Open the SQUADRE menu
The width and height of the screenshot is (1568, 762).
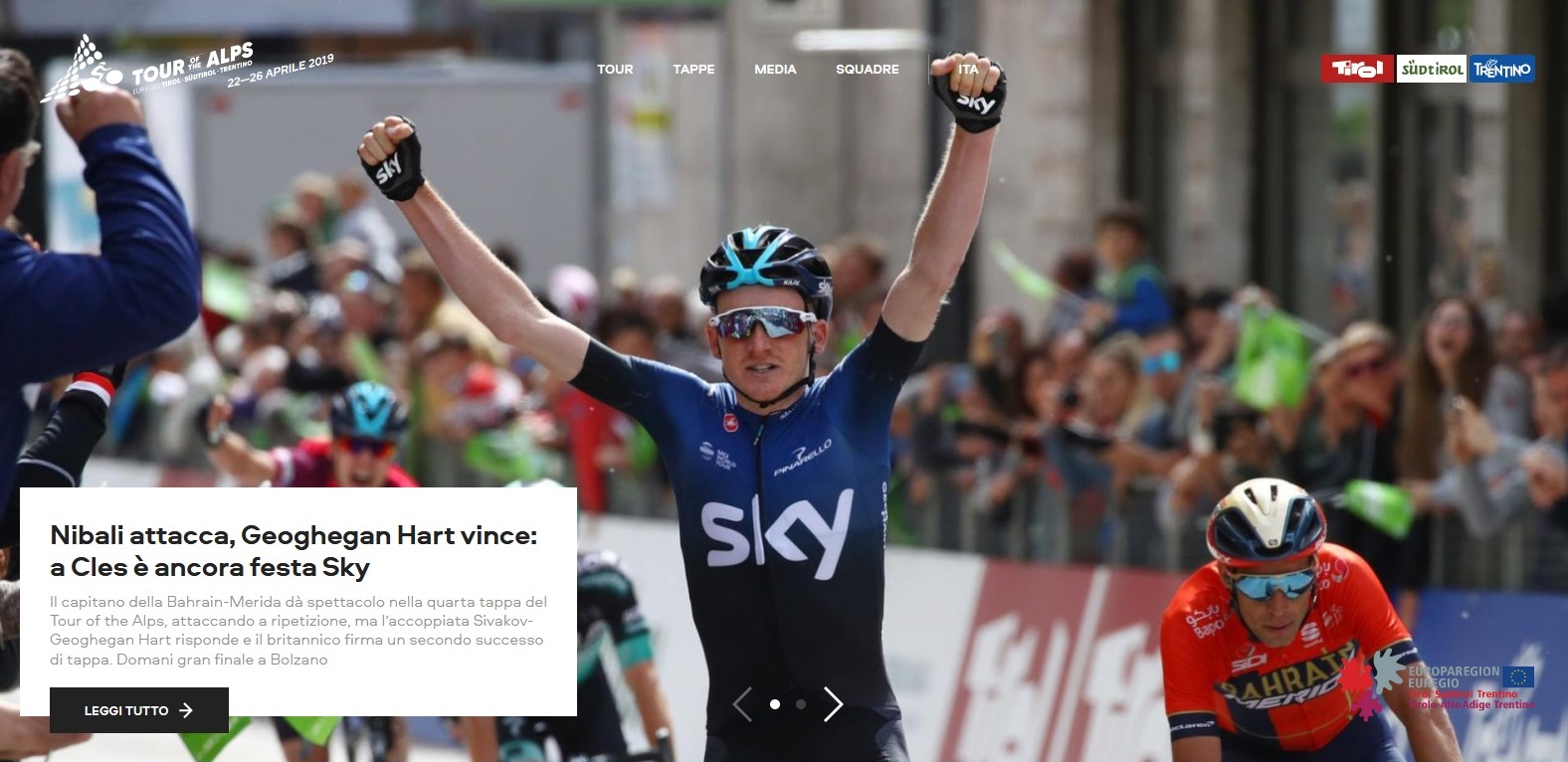point(867,69)
